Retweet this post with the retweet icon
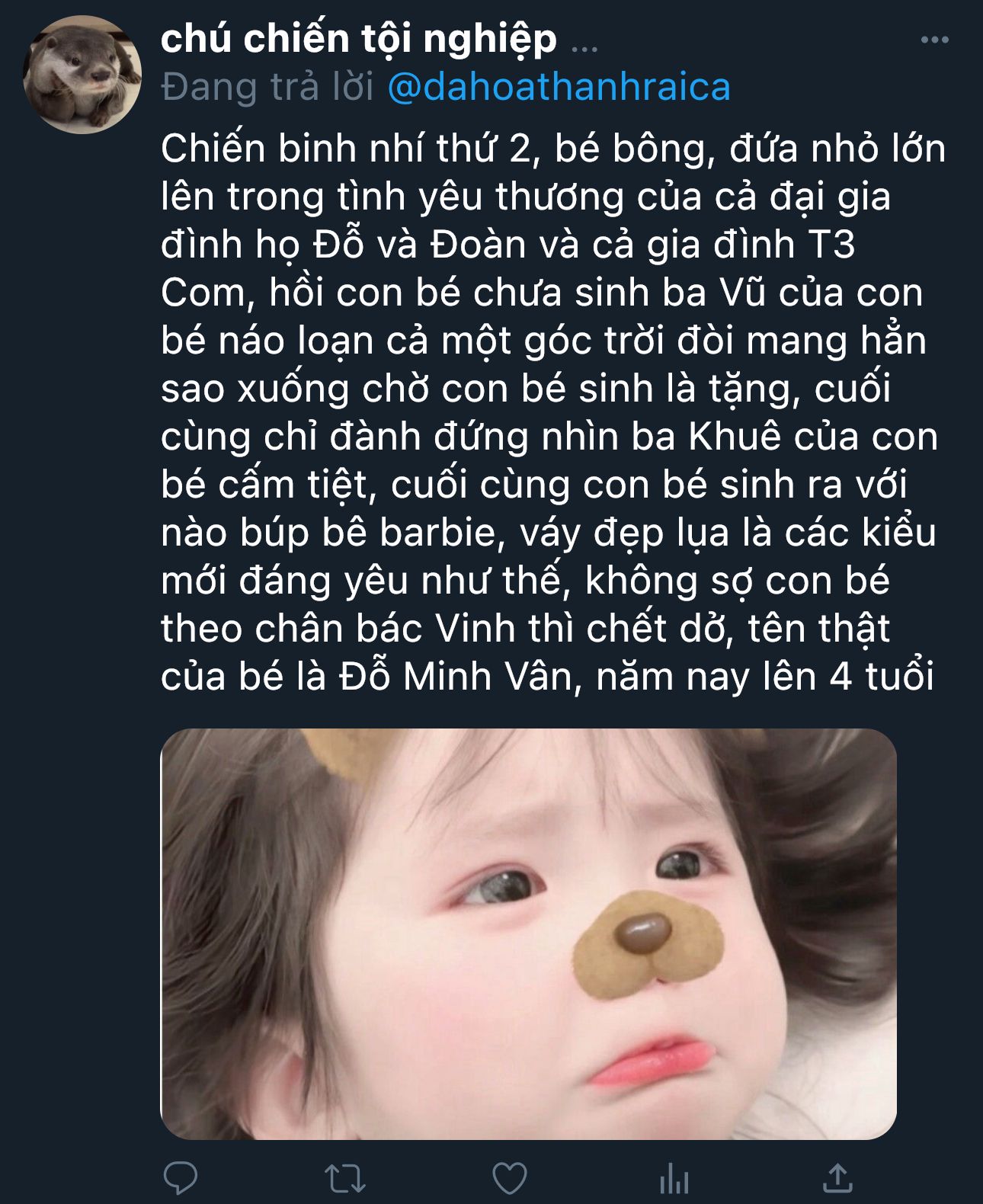 [x=345, y=1178]
